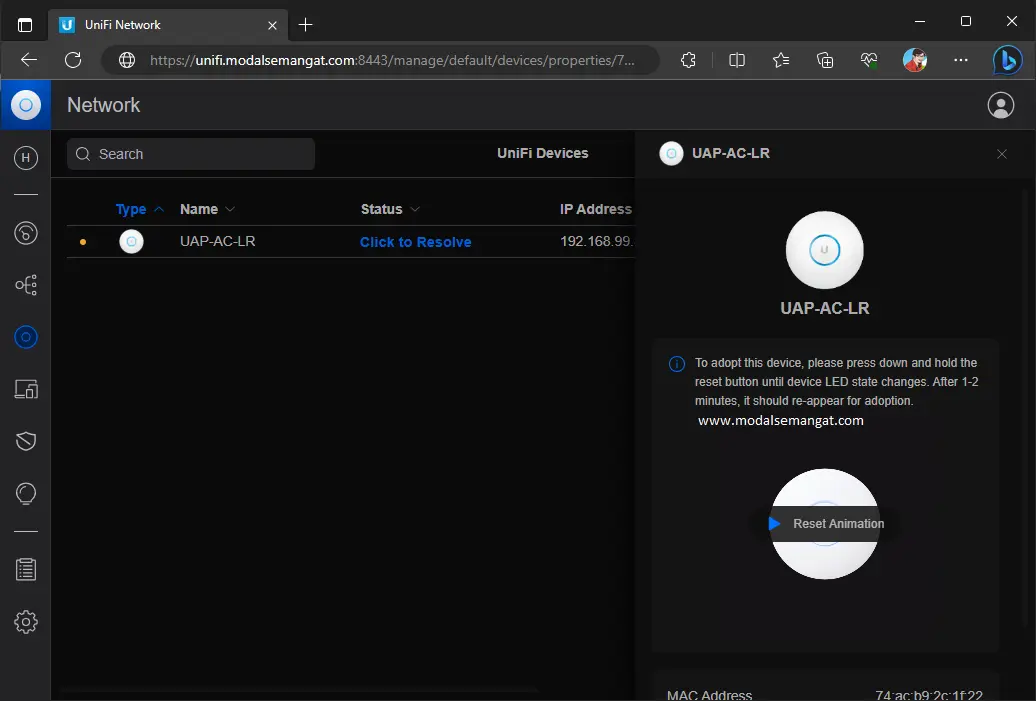The height and width of the screenshot is (701, 1036).
Task: Open browser Collections
Action: tap(825, 60)
